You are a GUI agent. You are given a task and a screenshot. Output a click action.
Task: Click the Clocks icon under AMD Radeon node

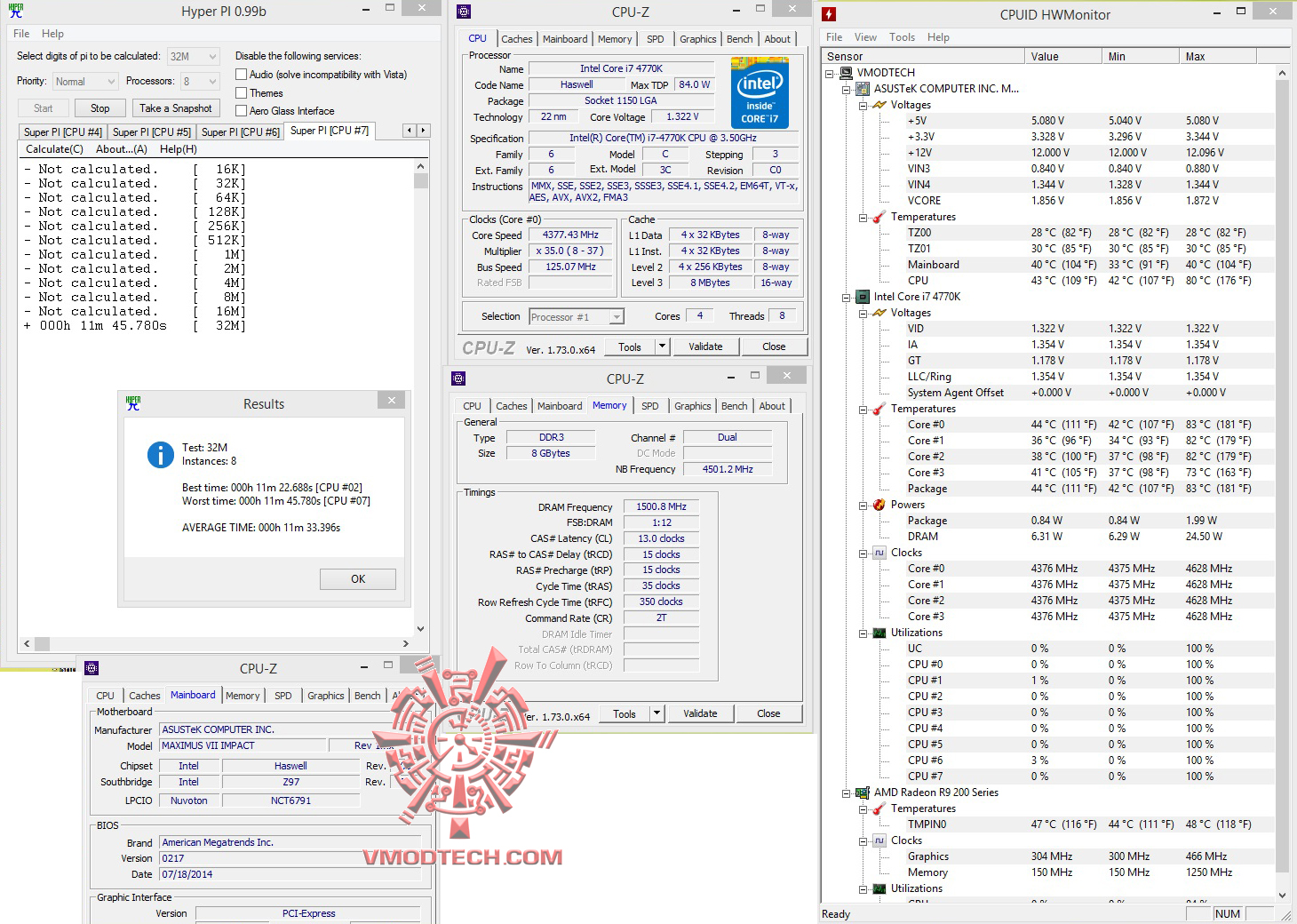coord(879,840)
